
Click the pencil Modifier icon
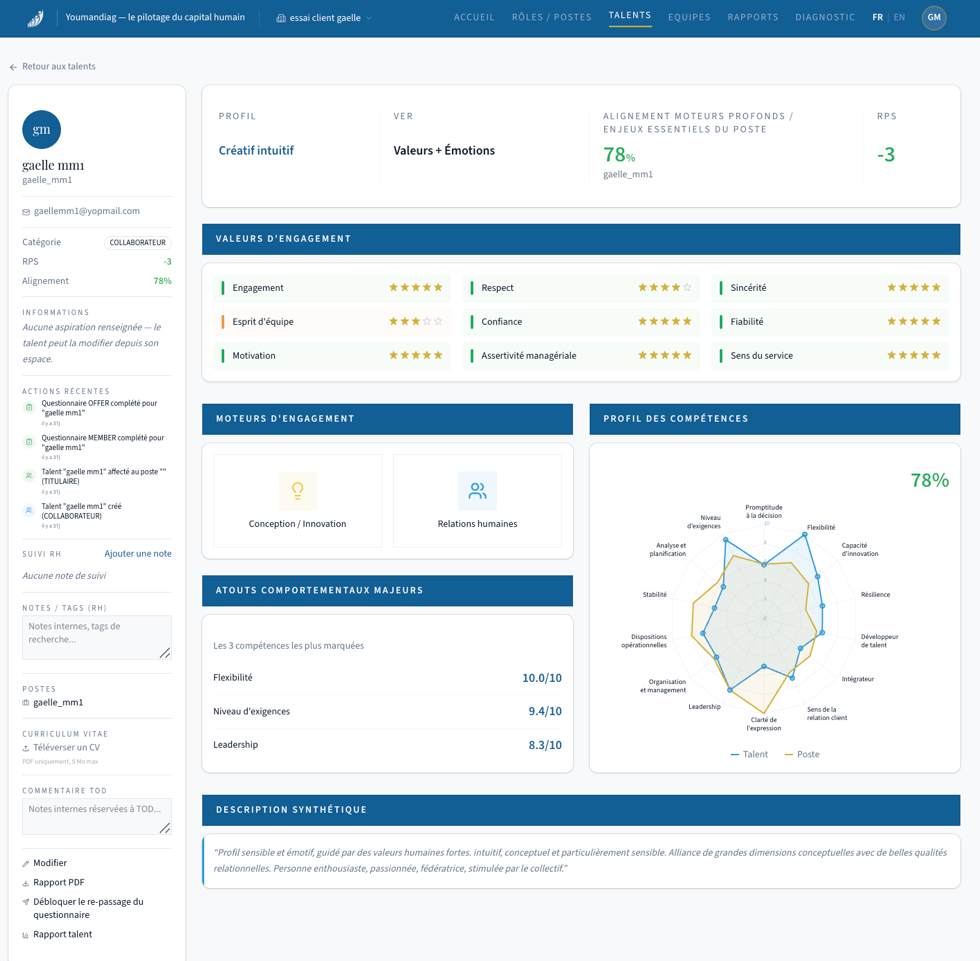[x=26, y=864]
